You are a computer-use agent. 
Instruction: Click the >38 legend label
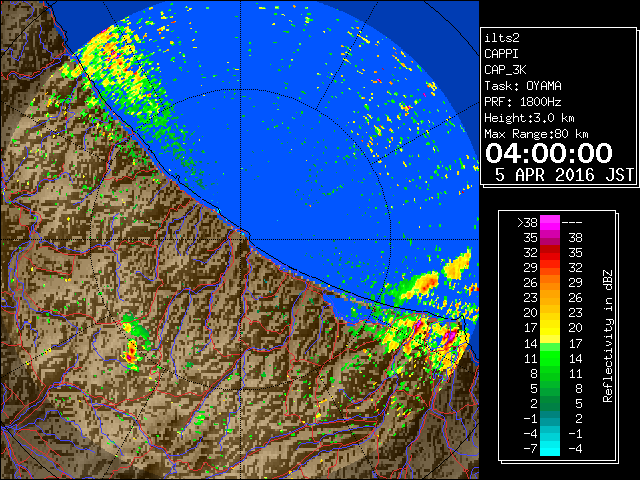click(x=527, y=223)
